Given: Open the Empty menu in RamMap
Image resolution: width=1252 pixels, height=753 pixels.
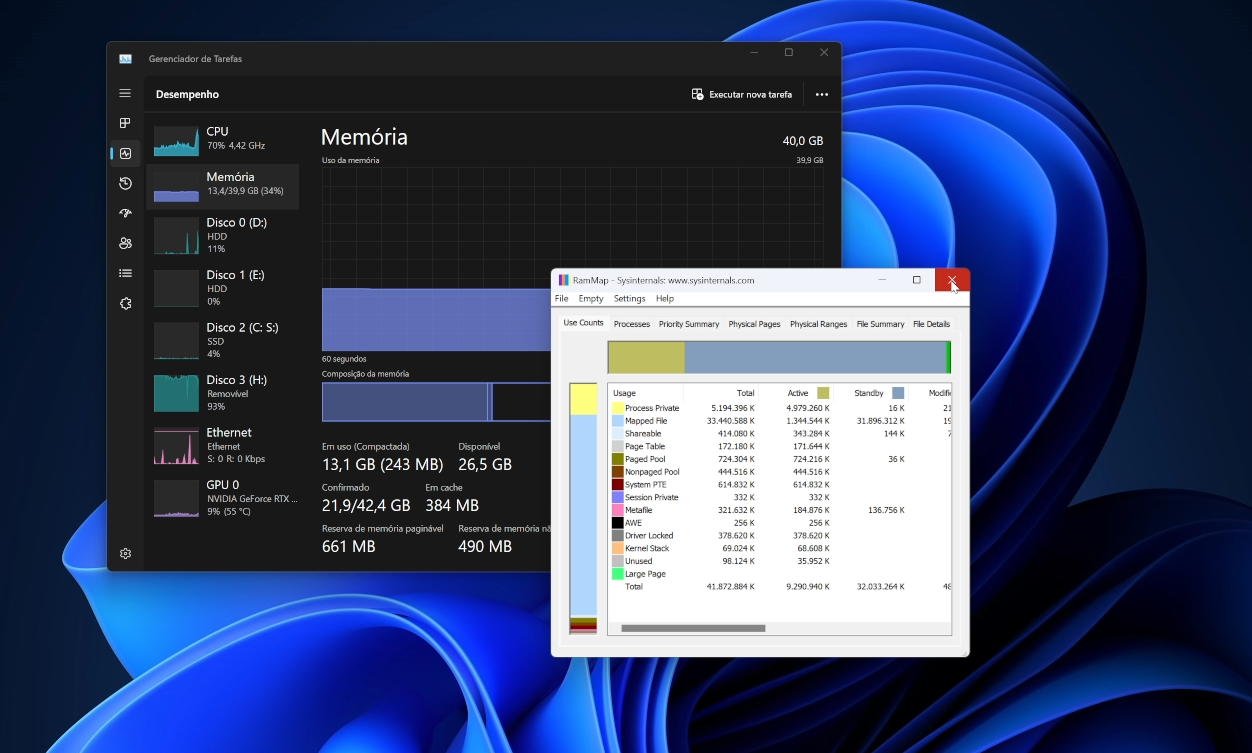Looking at the screenshot, I should 591,298.
